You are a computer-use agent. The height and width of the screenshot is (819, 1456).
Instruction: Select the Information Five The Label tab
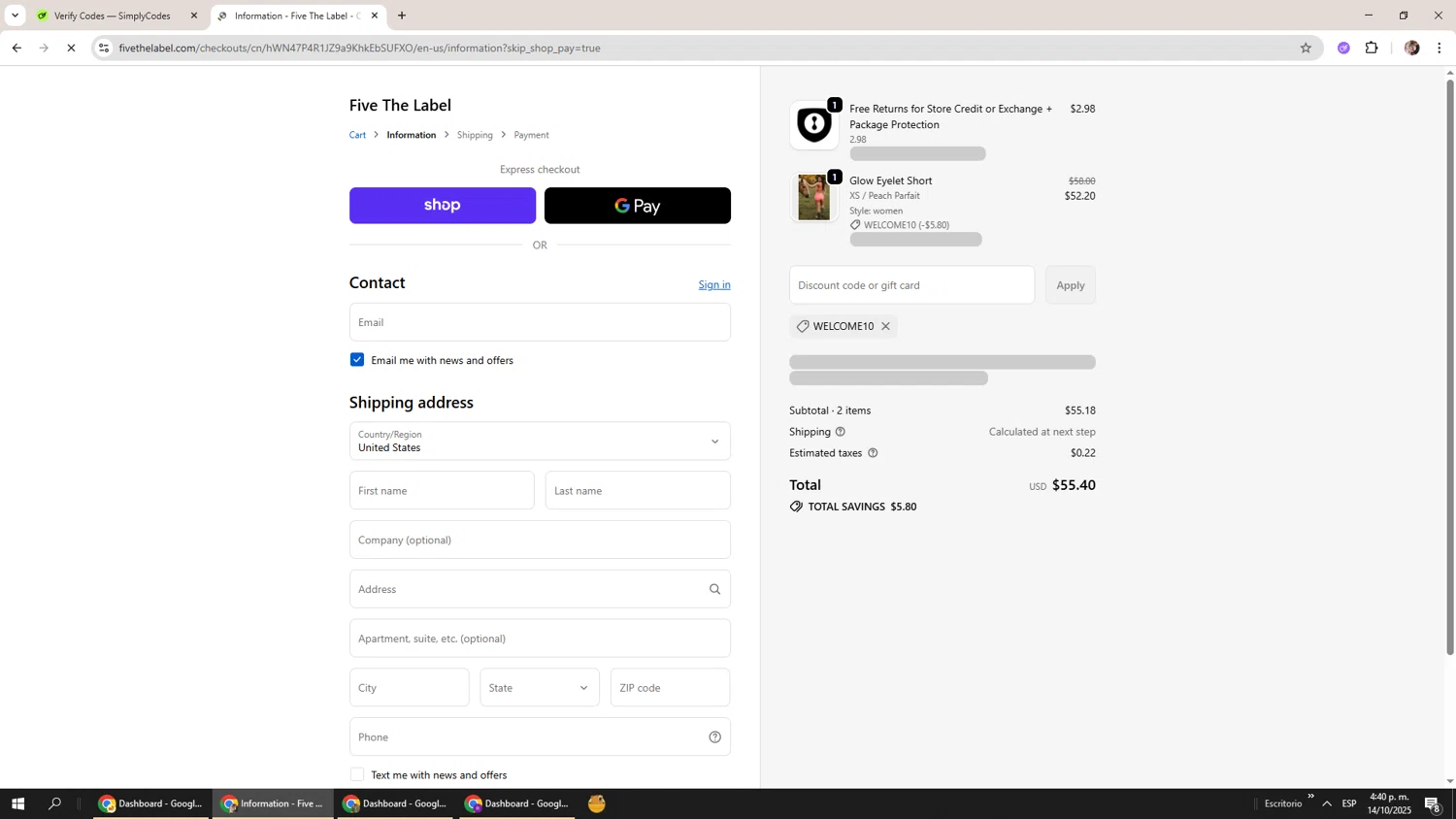point(297,16)
